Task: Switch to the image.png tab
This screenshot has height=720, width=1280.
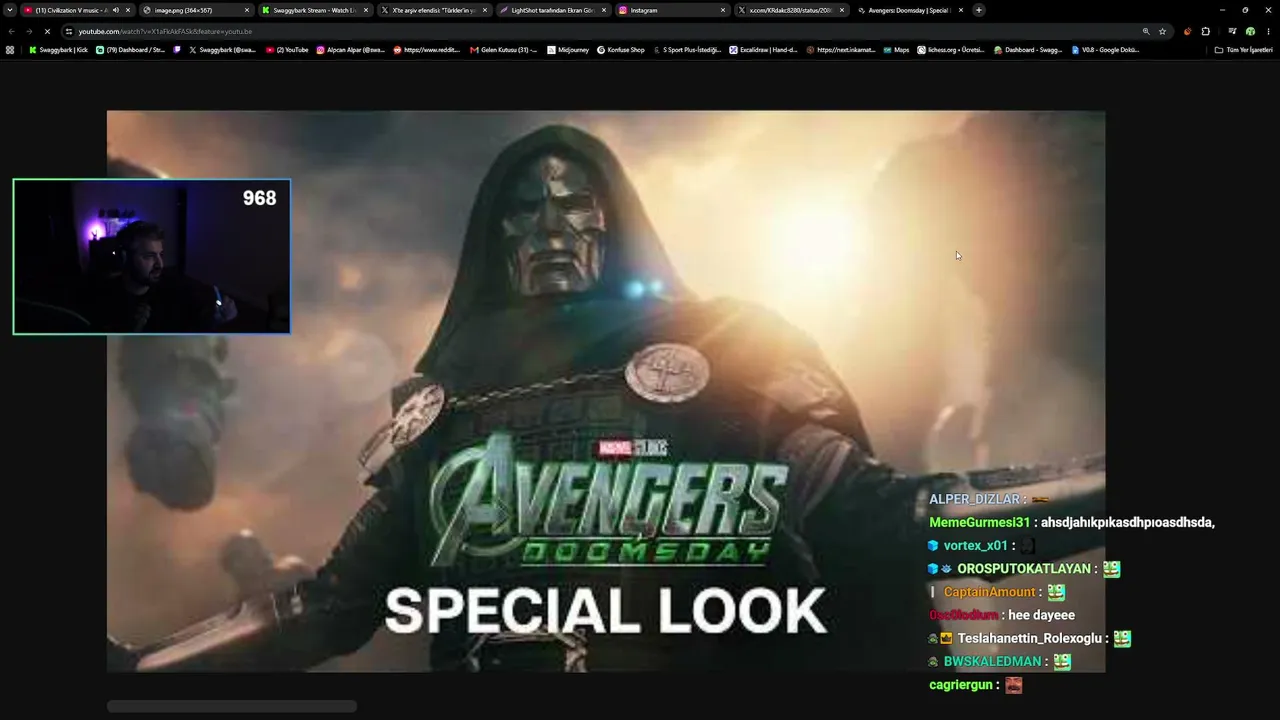Action: point(196,10)
